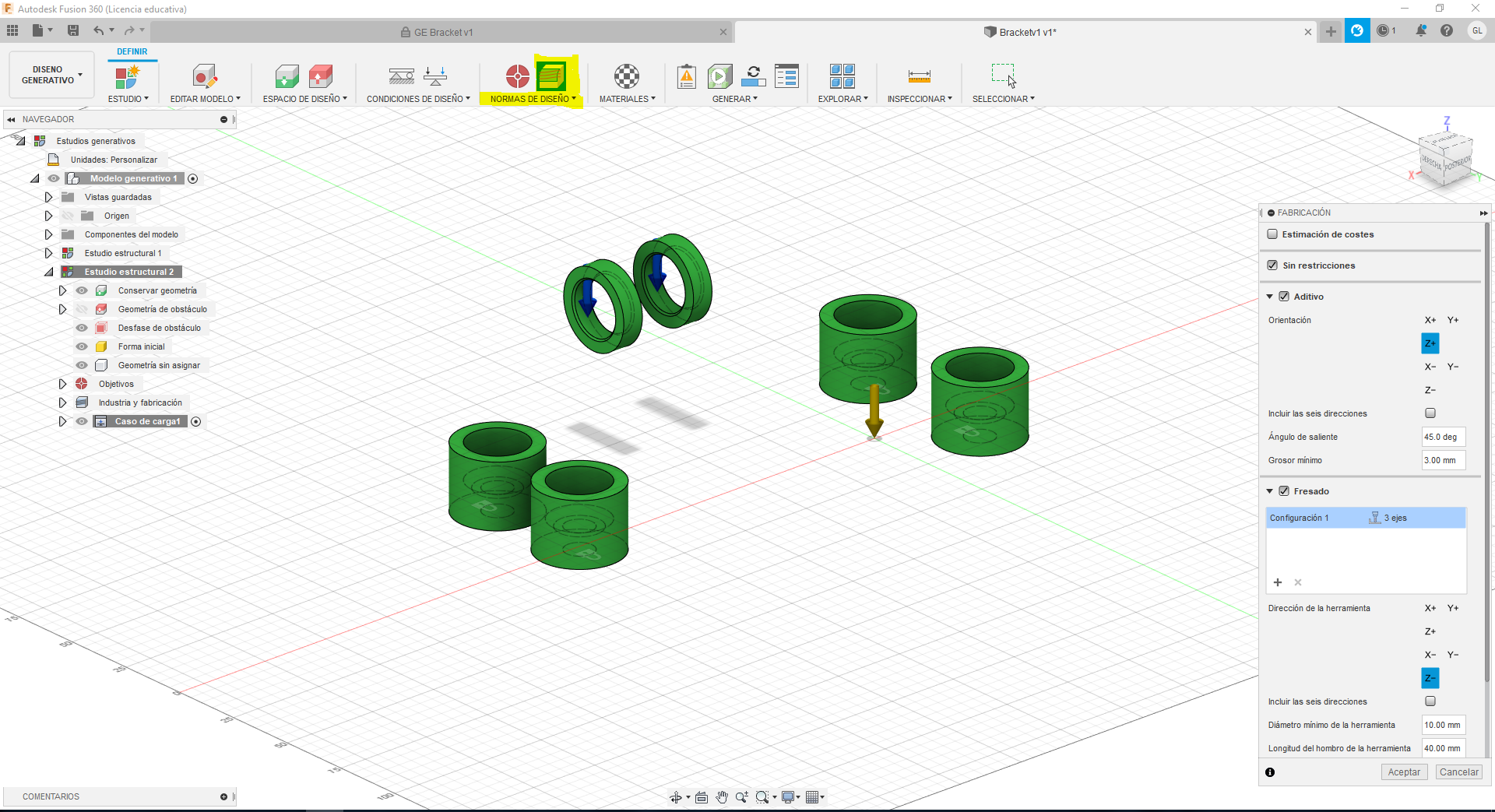Click the Undo arrow icon
1495x812 pixels.
coord(98,30)
